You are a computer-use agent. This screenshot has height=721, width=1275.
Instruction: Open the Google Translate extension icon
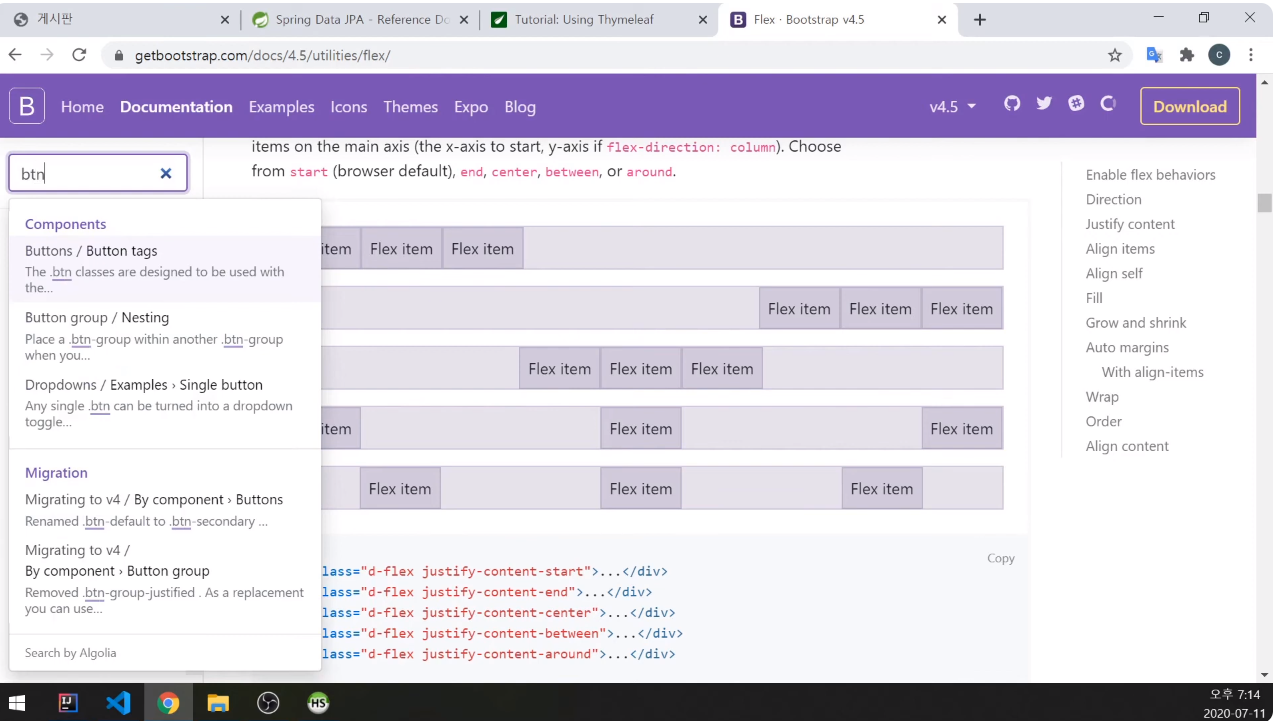pos(1154,55)
